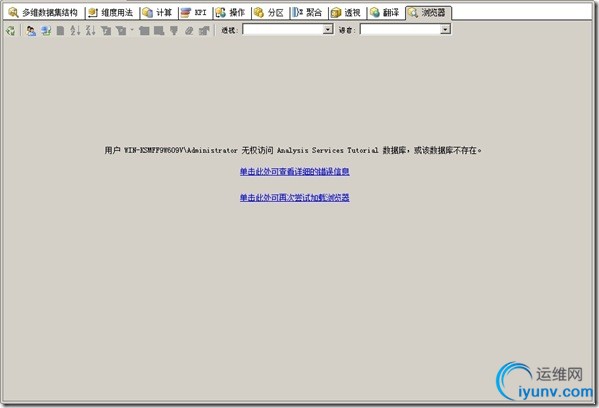Open the small arrow next to funnel icon
The height and width of the screenshot is (408, 599).
[132, 29]
